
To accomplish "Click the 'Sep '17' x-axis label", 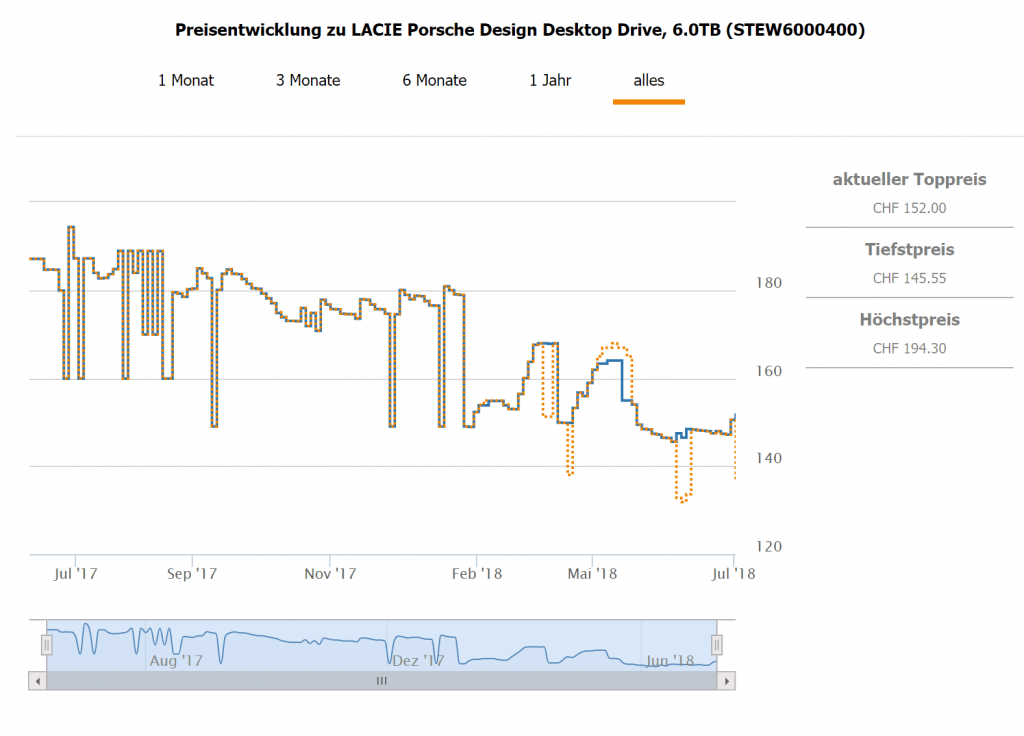I will [x=192, y=574].
